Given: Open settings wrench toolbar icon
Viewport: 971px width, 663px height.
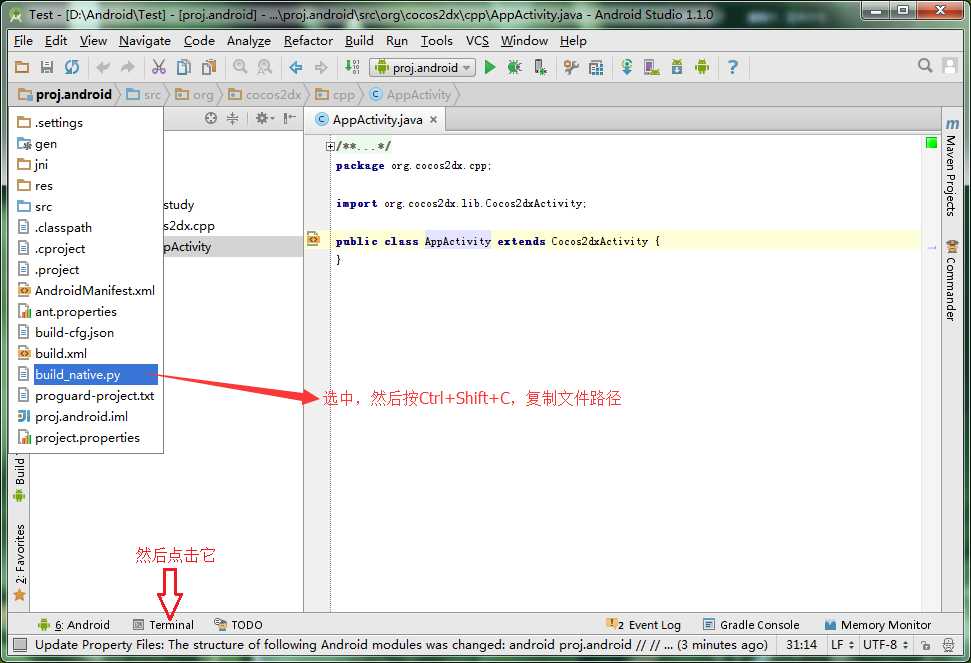Looking at the screenshot, I should coord(571,67).
